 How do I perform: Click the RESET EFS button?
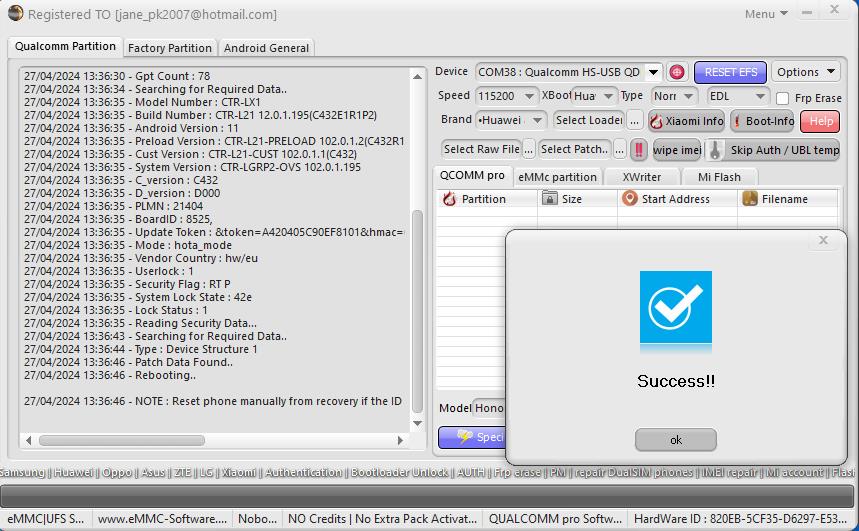point(731,72)
